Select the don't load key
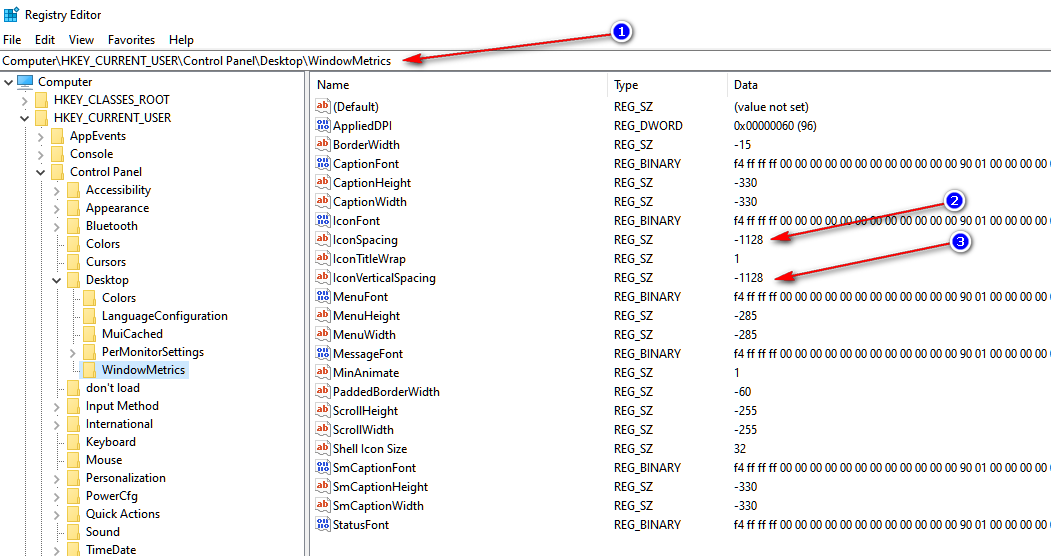This screenshot has width=1051, height=556. coord(113,388)
